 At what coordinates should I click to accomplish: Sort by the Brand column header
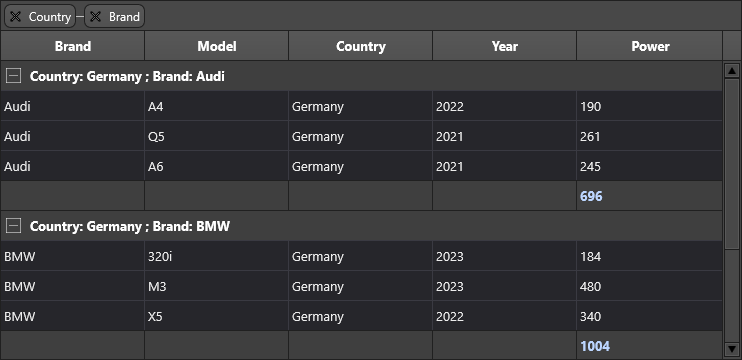coord(72,46)
